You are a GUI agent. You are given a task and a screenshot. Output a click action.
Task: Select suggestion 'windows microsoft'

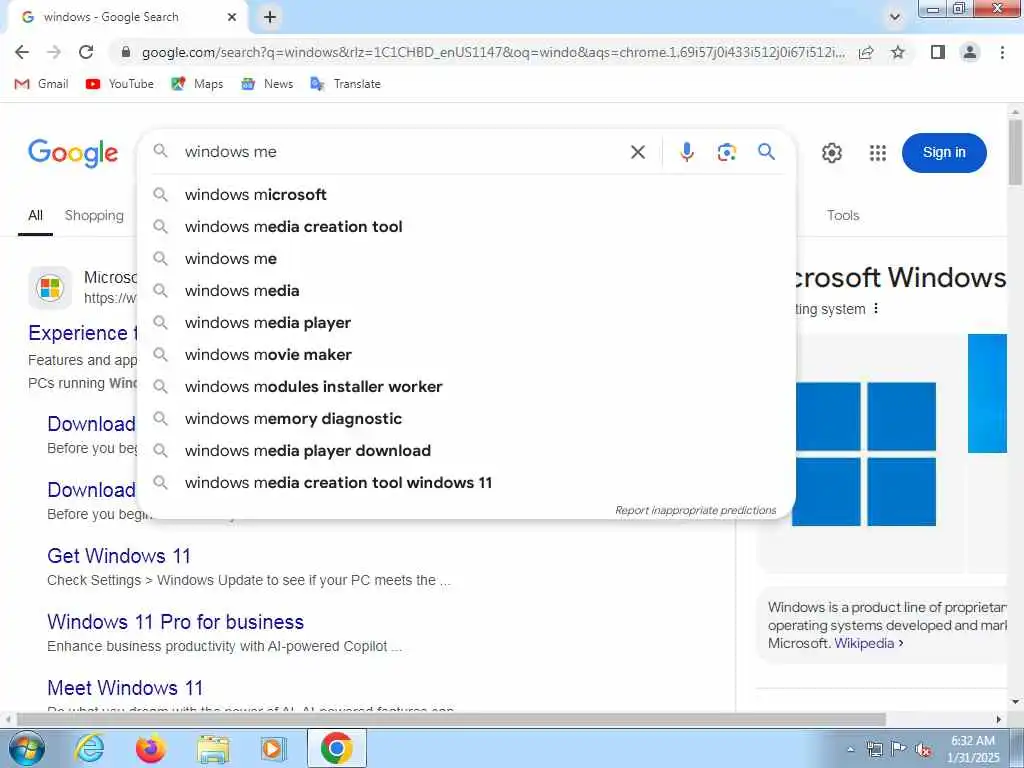[x=467, y=195]
